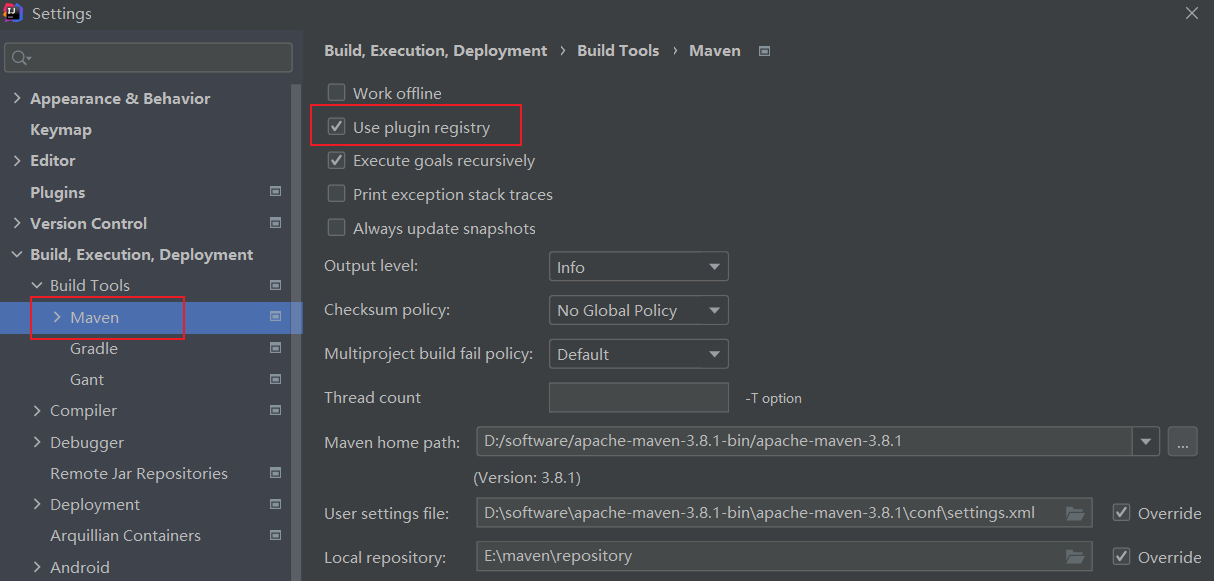
Task: Click the browse folder icon for User settings file
Action: 1076,512
